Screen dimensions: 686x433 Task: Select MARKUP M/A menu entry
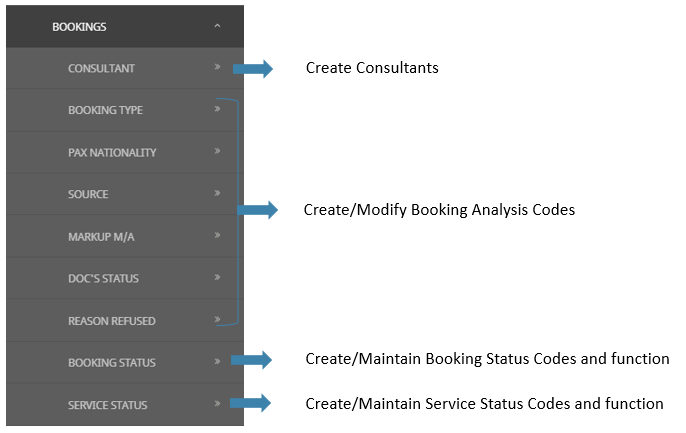tap(125, 236)
